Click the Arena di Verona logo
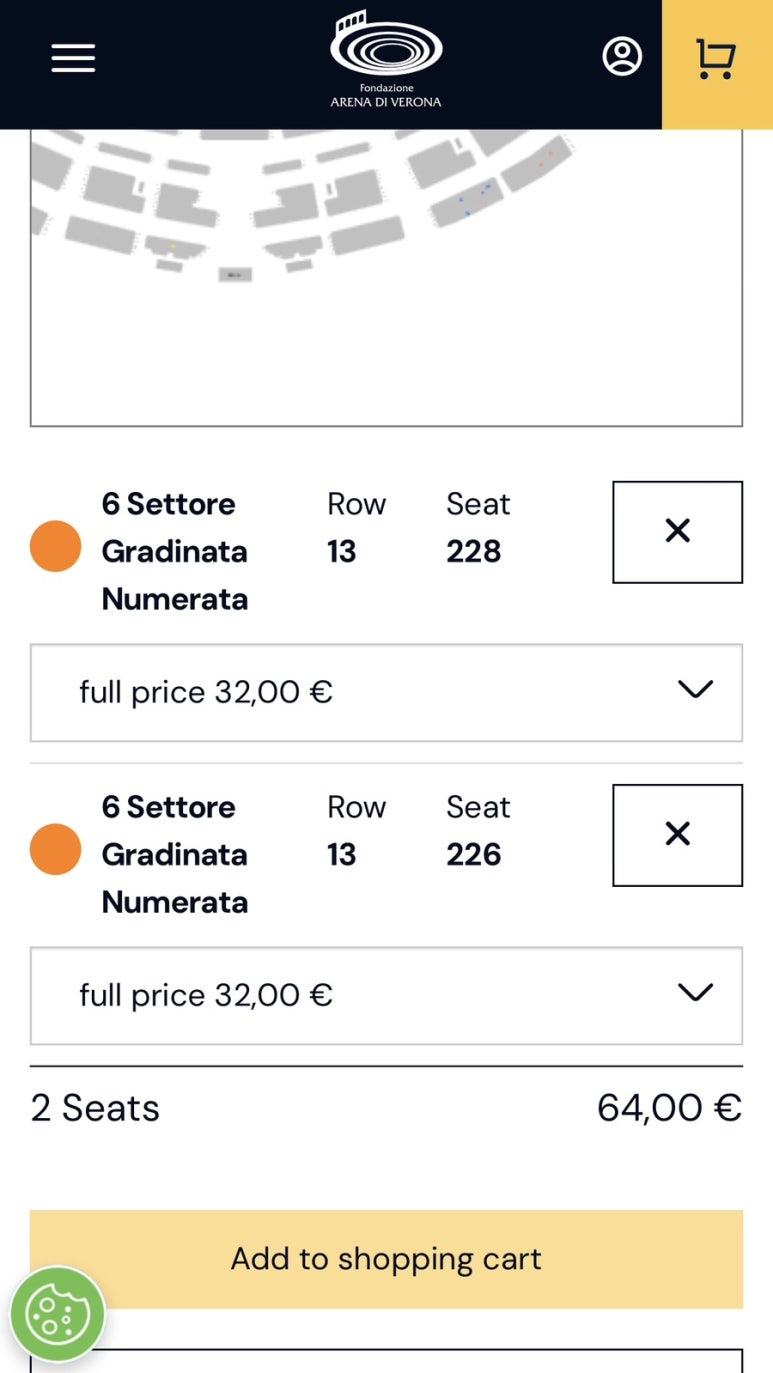Viewport: 773px width, 1373px height. pyautogui.click(x=386, y=59)
